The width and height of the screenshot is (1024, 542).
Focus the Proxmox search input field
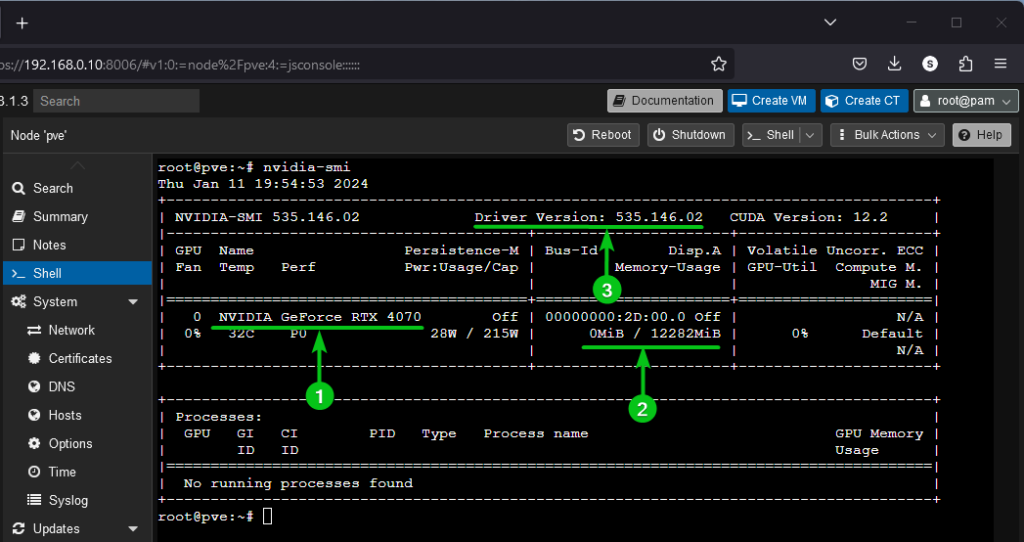117,101
